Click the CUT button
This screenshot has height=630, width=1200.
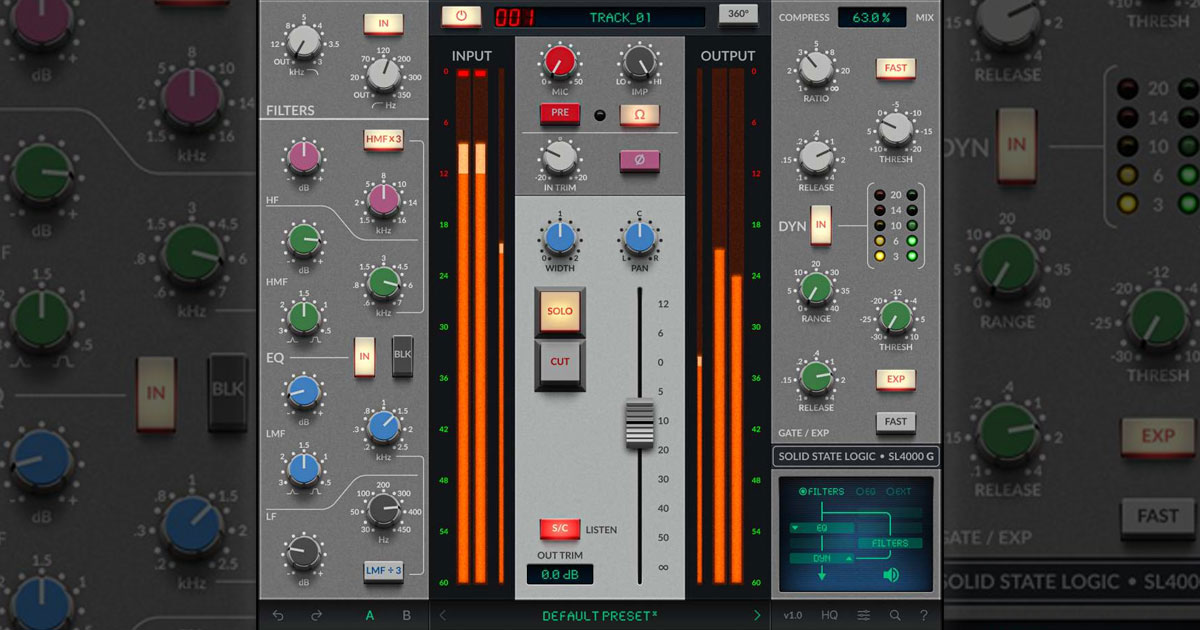coord(560,363)
